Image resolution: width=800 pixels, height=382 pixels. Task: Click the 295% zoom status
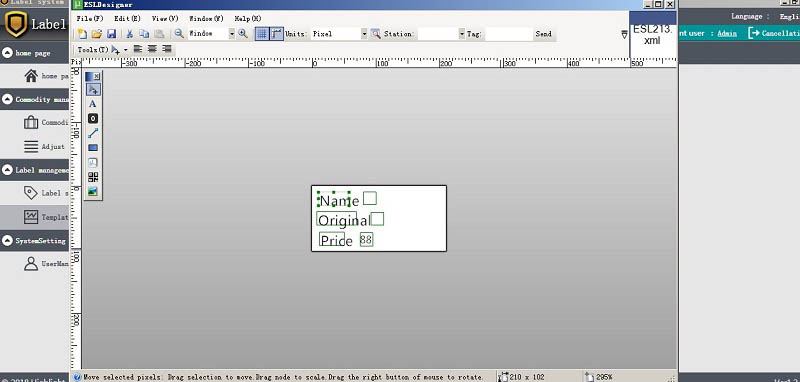tap(598, 377)
